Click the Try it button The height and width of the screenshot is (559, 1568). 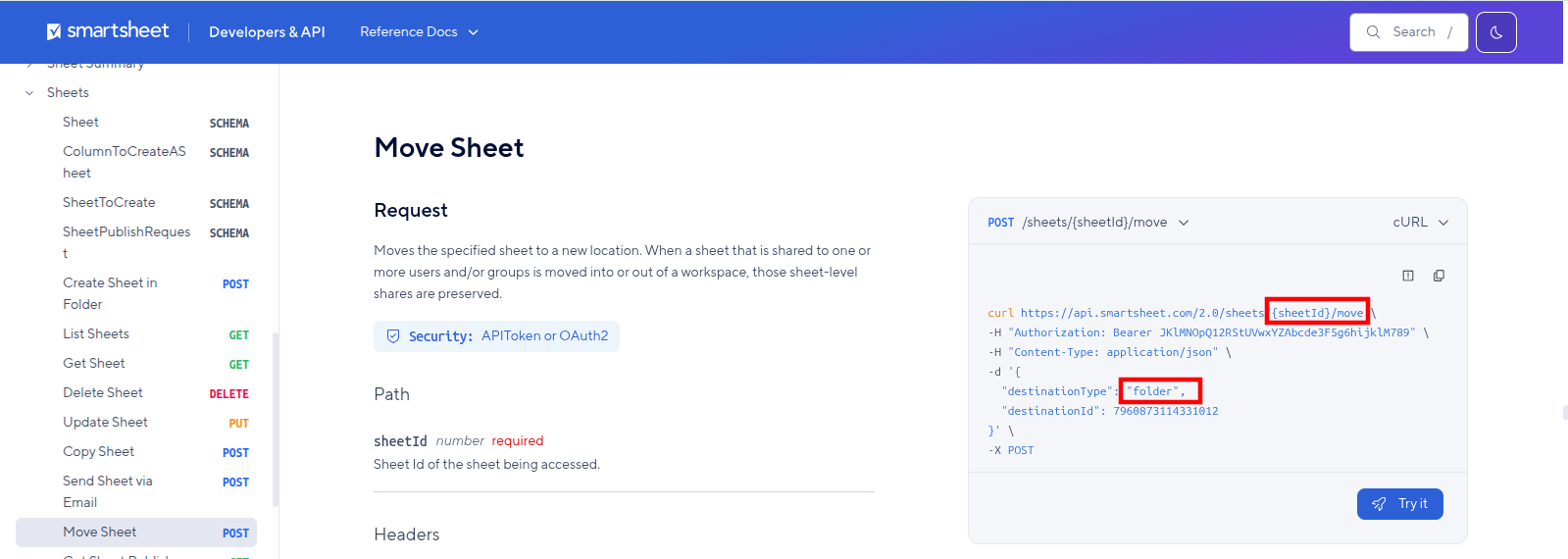(1399, 504)
